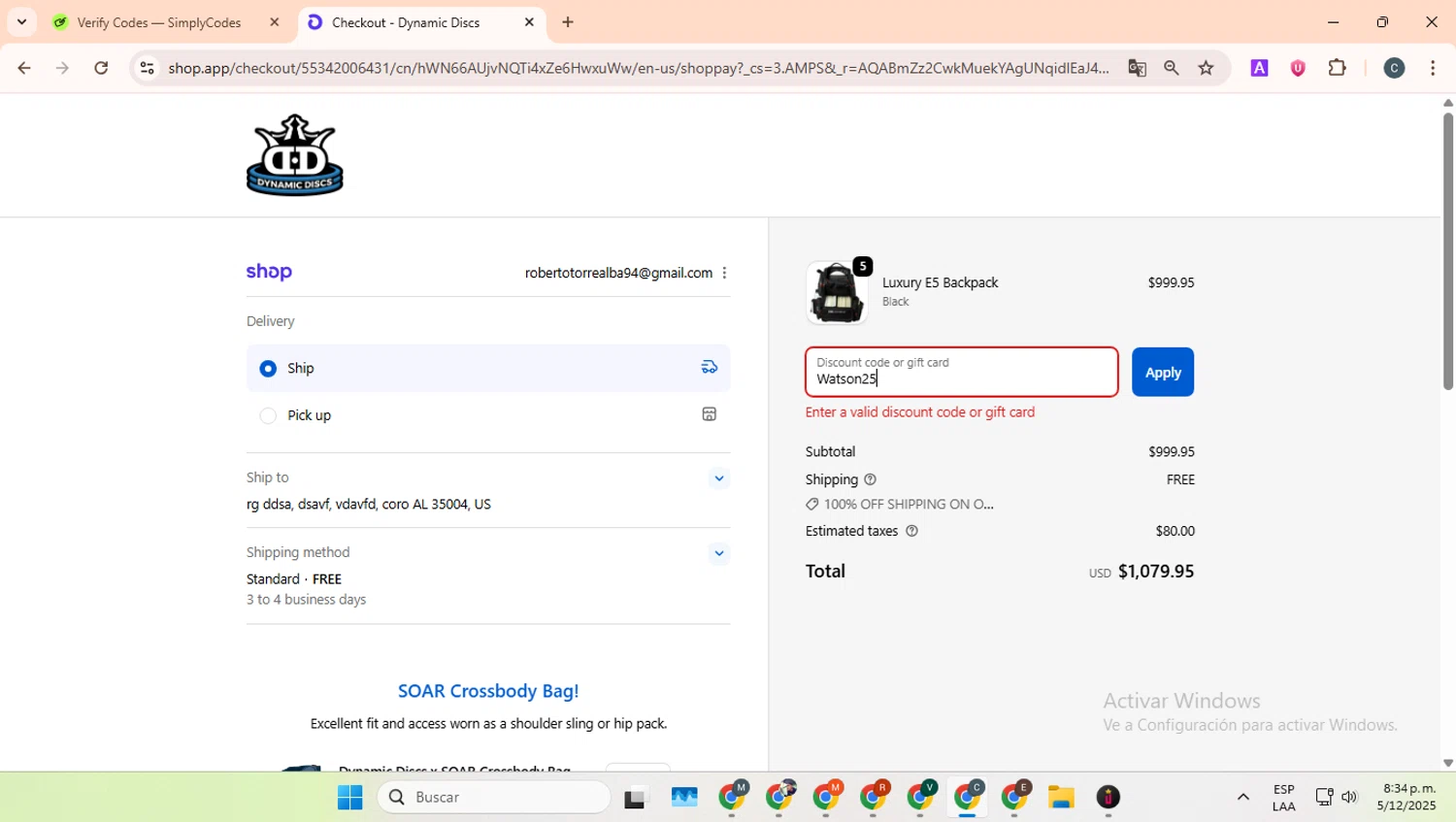The width and height of the screenshot is (1456, 822).
Task: Bookmark this page with the star icon
Action: pyautogui.click(x=1206, y=68)
